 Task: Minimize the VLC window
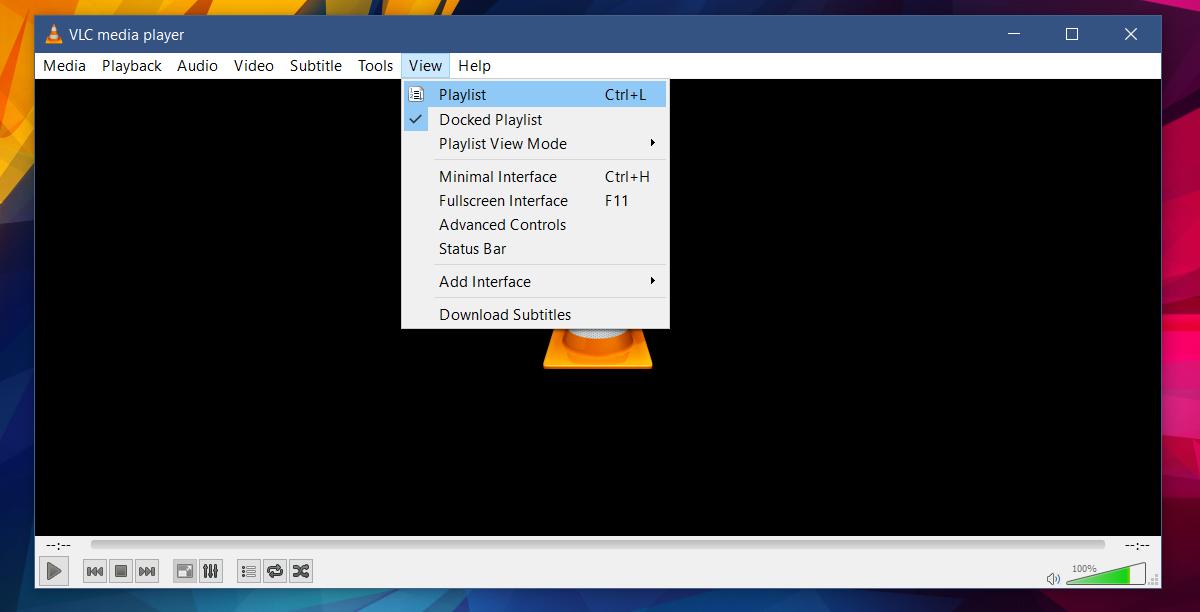1013,34
